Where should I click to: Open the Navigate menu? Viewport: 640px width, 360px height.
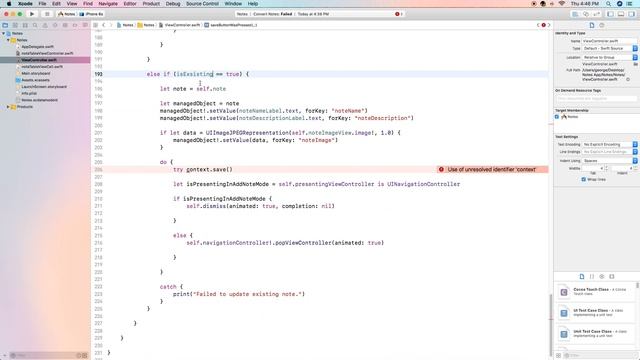[x=108, y=4]
